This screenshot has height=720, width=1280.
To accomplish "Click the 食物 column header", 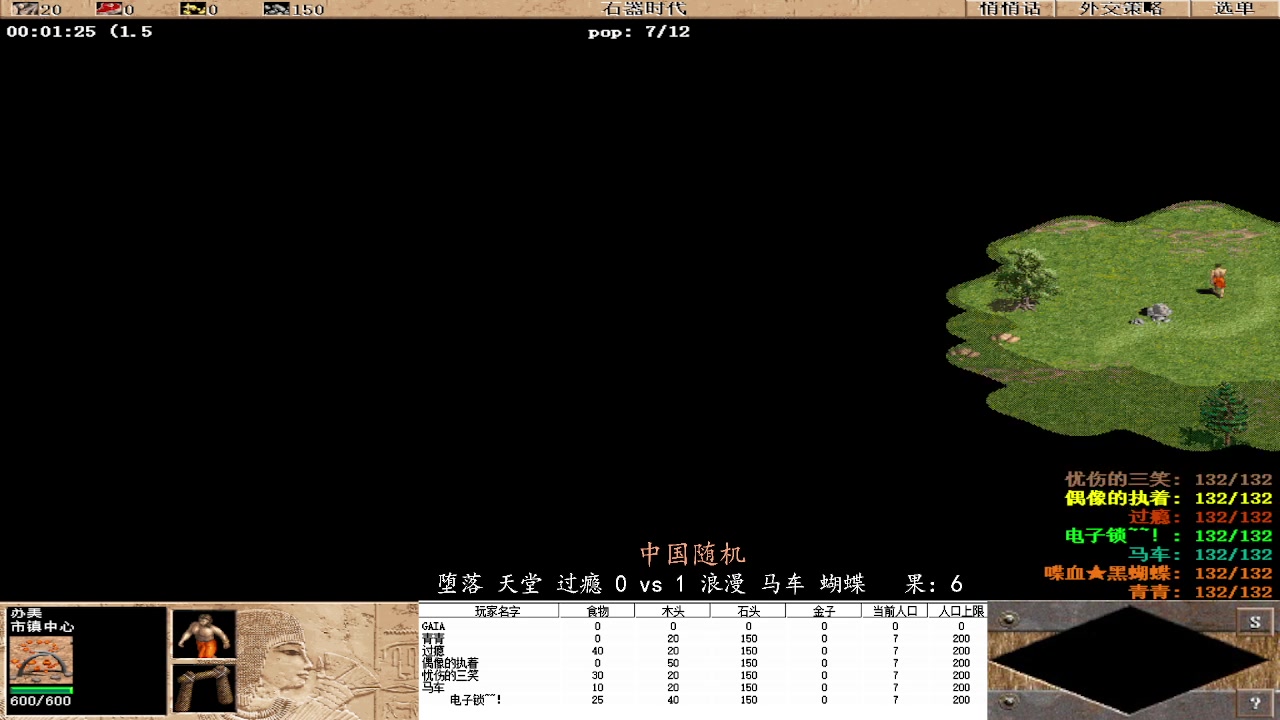I will click(597, 611).
